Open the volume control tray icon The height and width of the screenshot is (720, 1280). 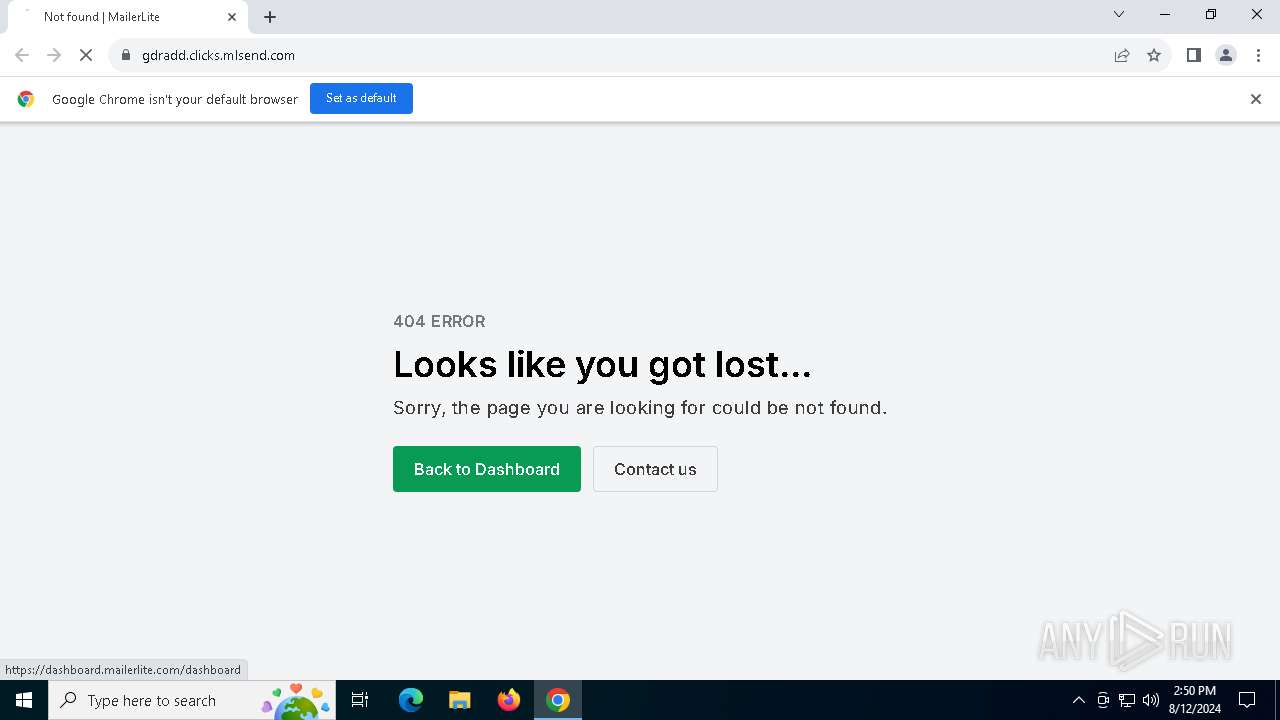click(x=1151, y=700)
